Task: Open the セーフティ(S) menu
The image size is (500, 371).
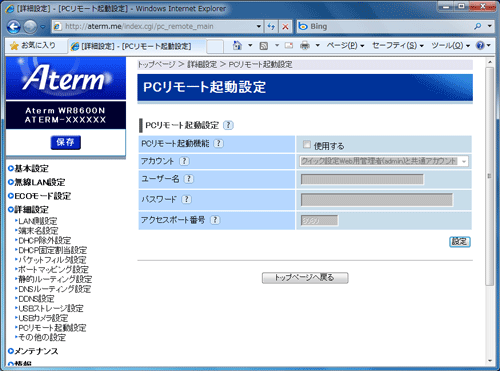Action: coord(397,46)
